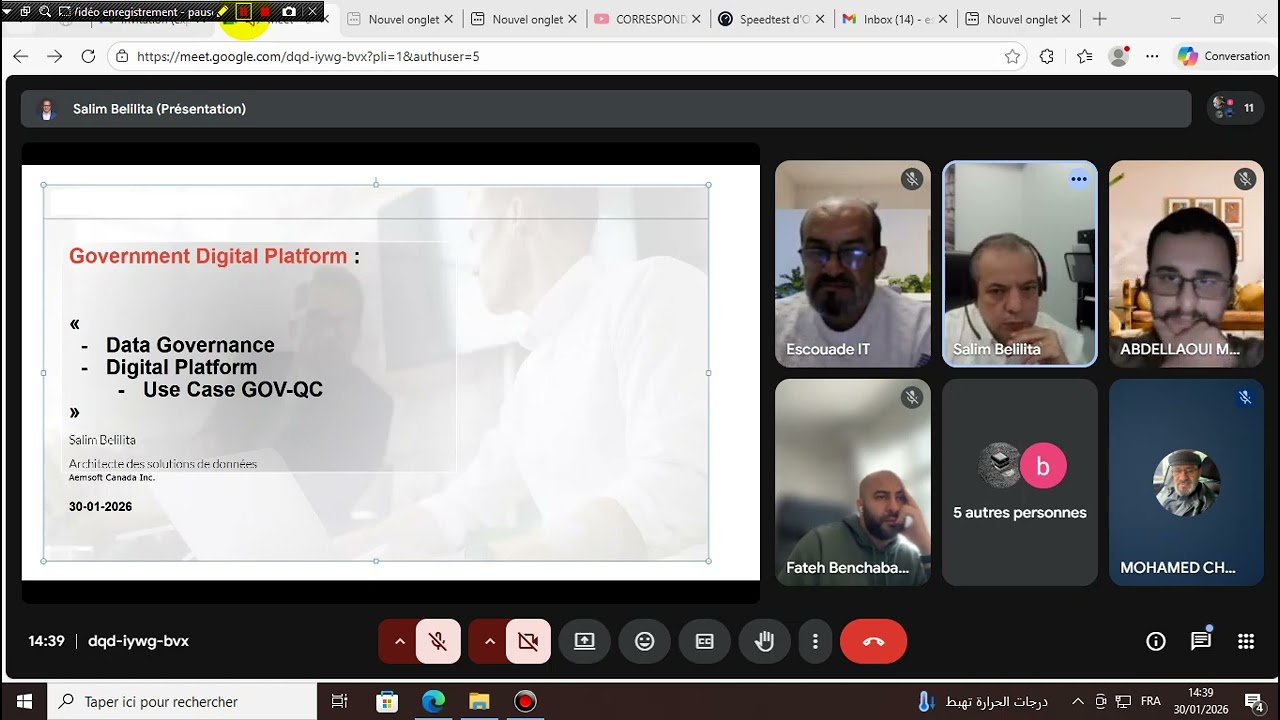Open audio settings arrow beside microphone
Image resolution: width=1280 pixels, height=720 pixels.
[400, 642]
